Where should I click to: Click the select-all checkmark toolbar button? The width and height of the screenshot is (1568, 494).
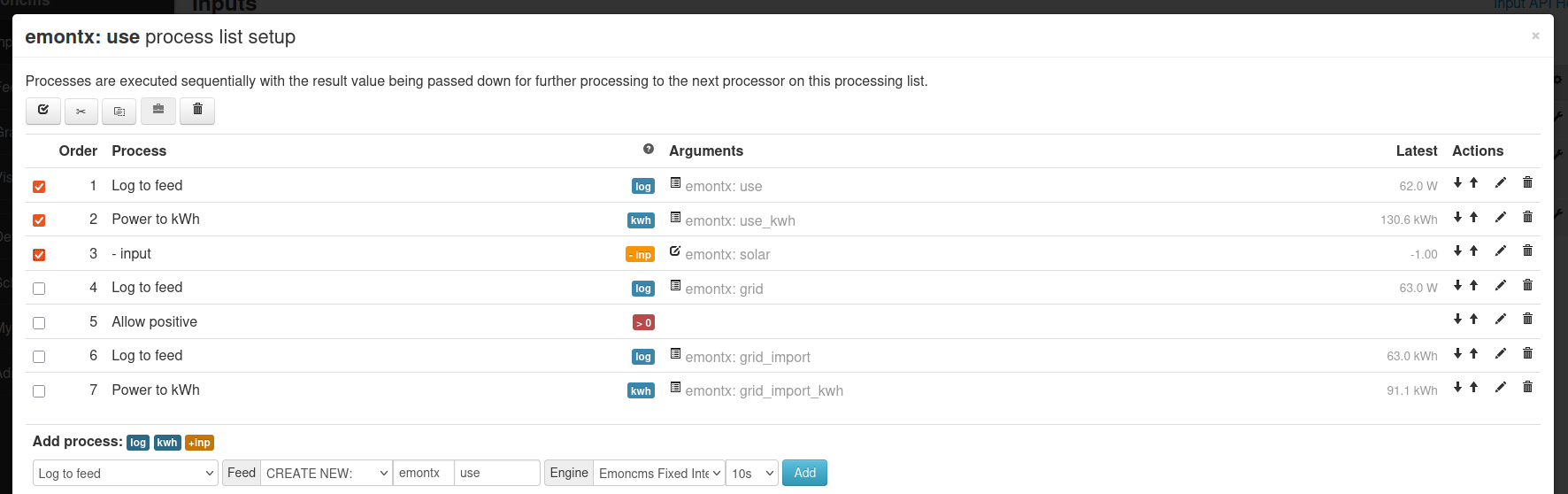click(43, 111)
